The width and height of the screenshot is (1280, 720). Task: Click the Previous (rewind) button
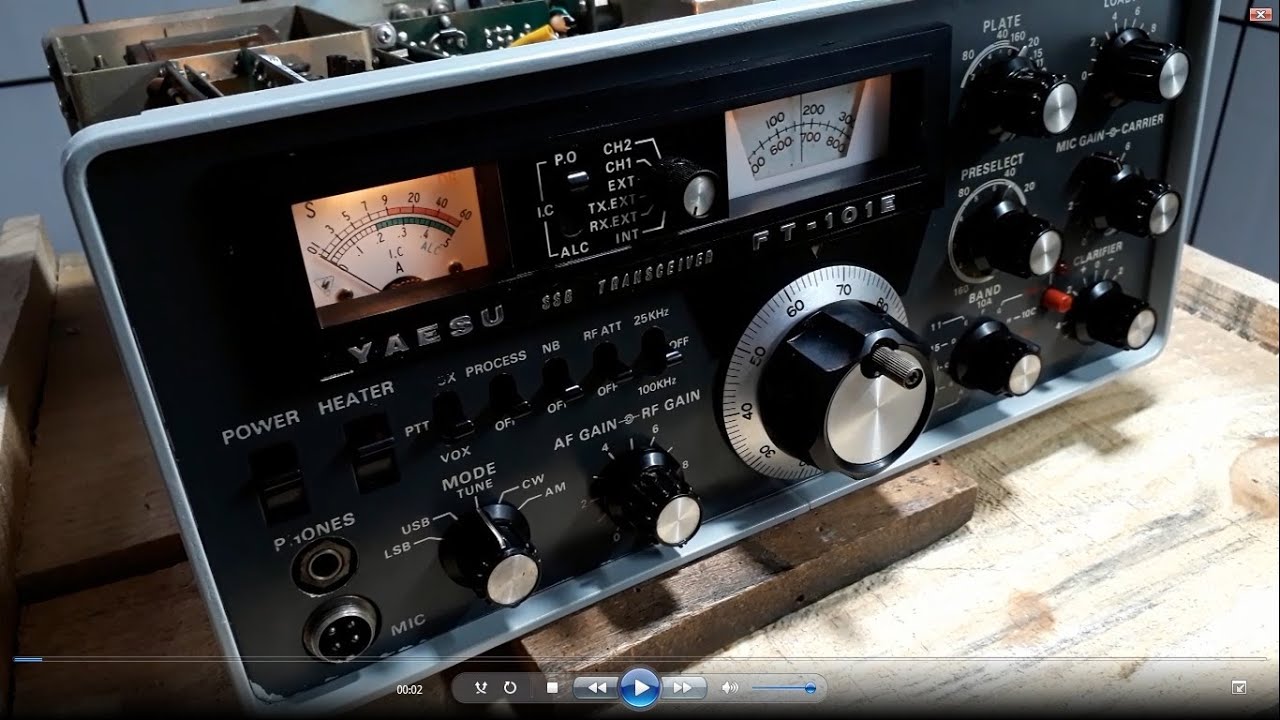coord(596,688)
